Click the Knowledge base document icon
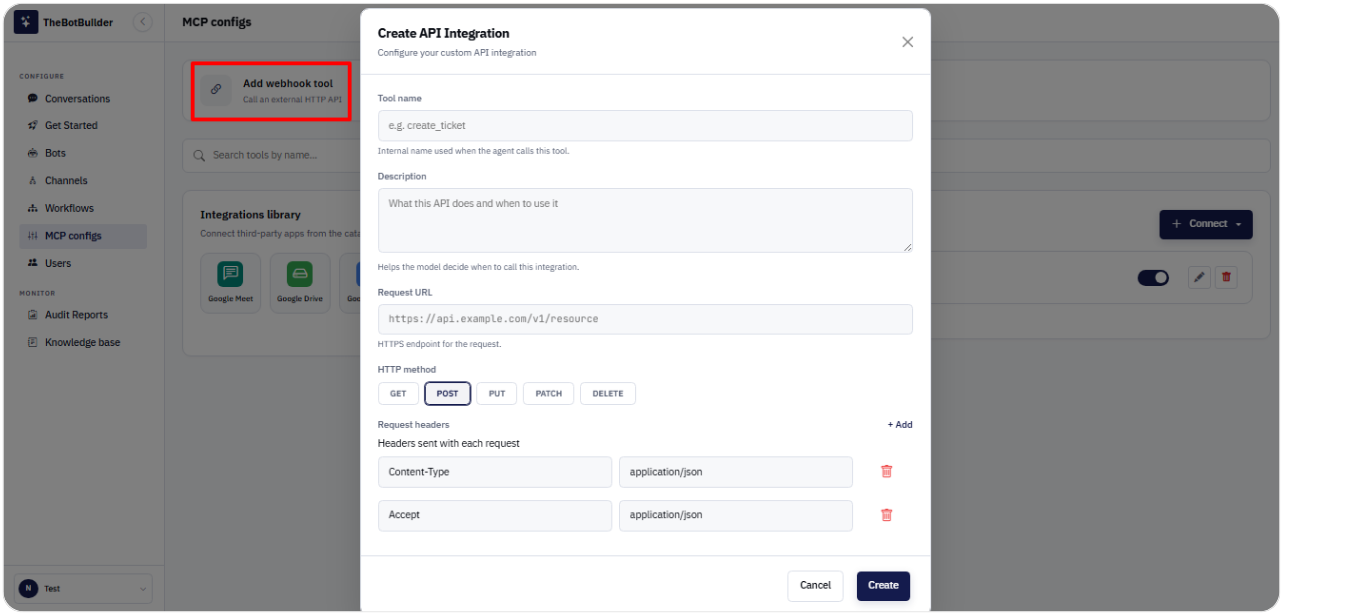This screenshot has height=615, width=1366. coord(33,342)
